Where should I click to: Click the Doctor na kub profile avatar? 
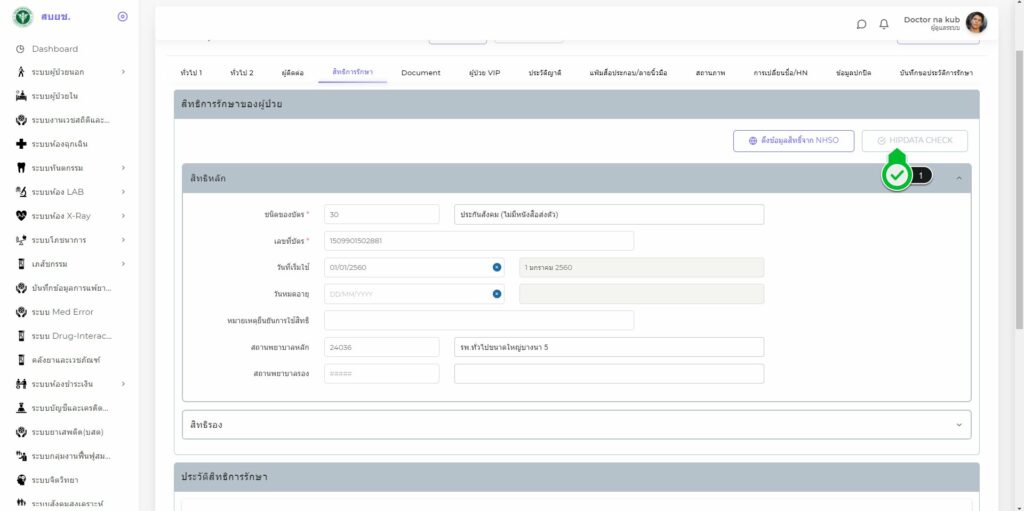(x=976, y=23)
